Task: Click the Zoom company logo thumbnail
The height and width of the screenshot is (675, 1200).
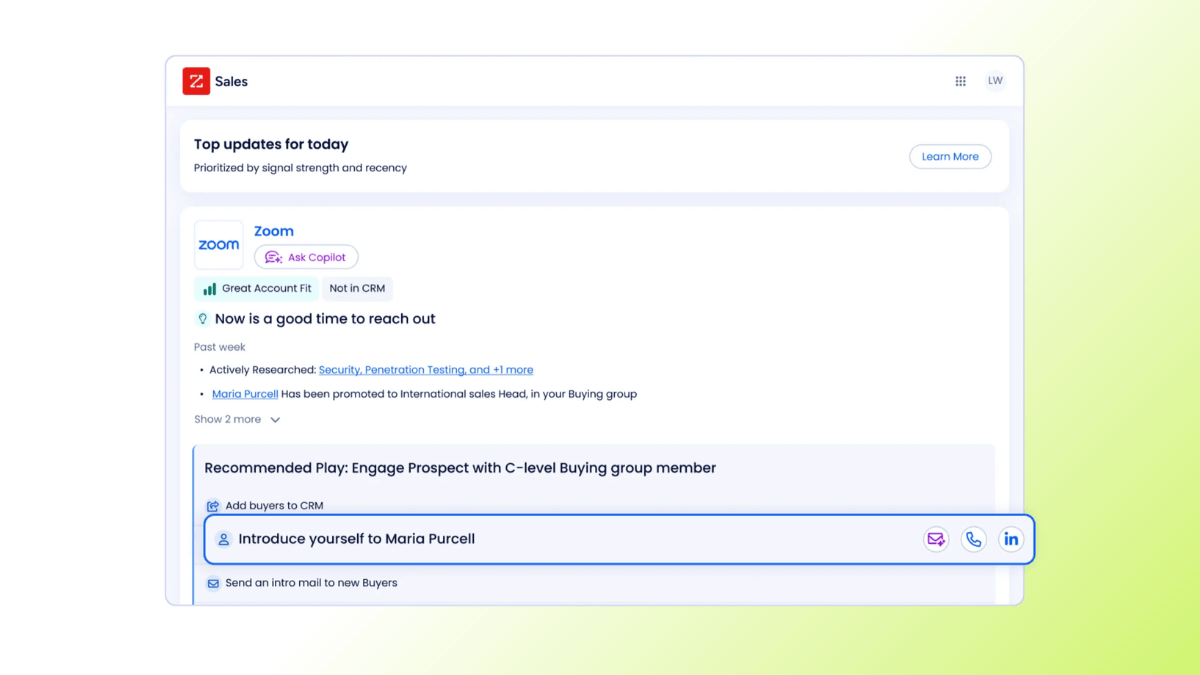Action: [218, 245]
